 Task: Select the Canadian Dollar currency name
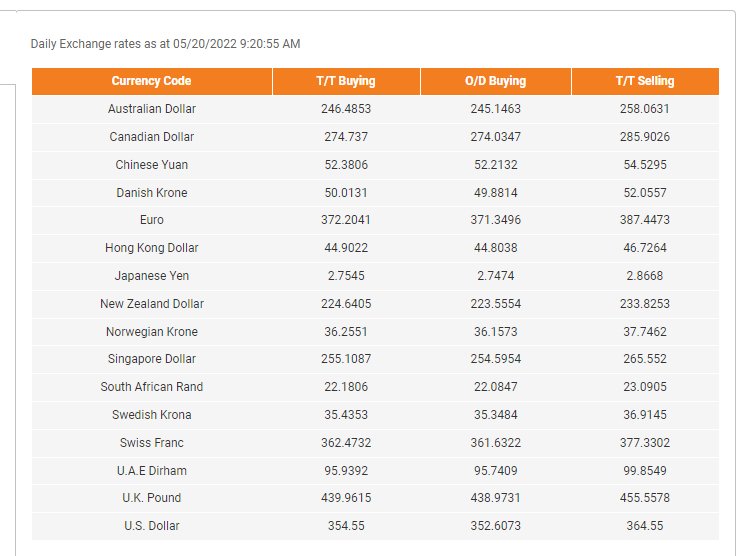(152, 137)
